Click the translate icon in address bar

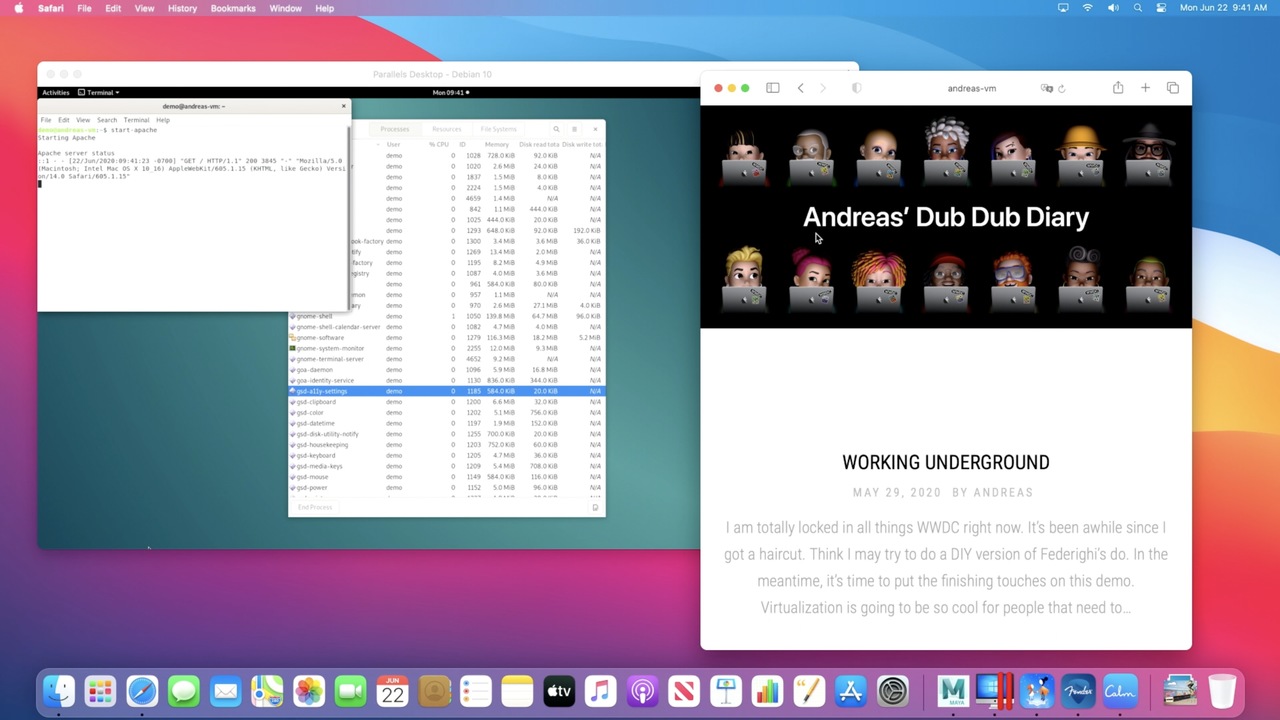coord(1046,88)
